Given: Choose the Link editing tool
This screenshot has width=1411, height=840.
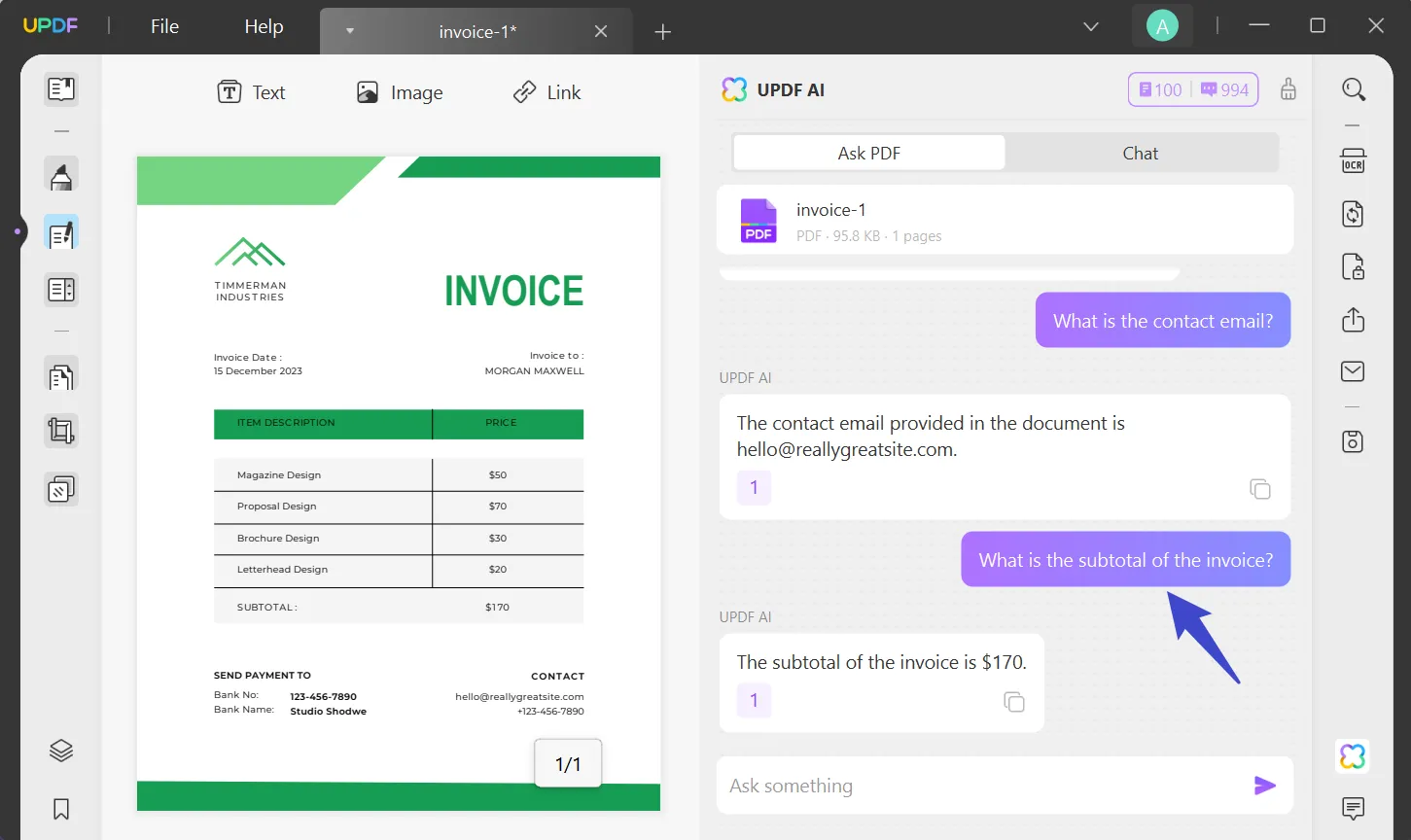Looking at the screenshot, I should coord(547,92).
